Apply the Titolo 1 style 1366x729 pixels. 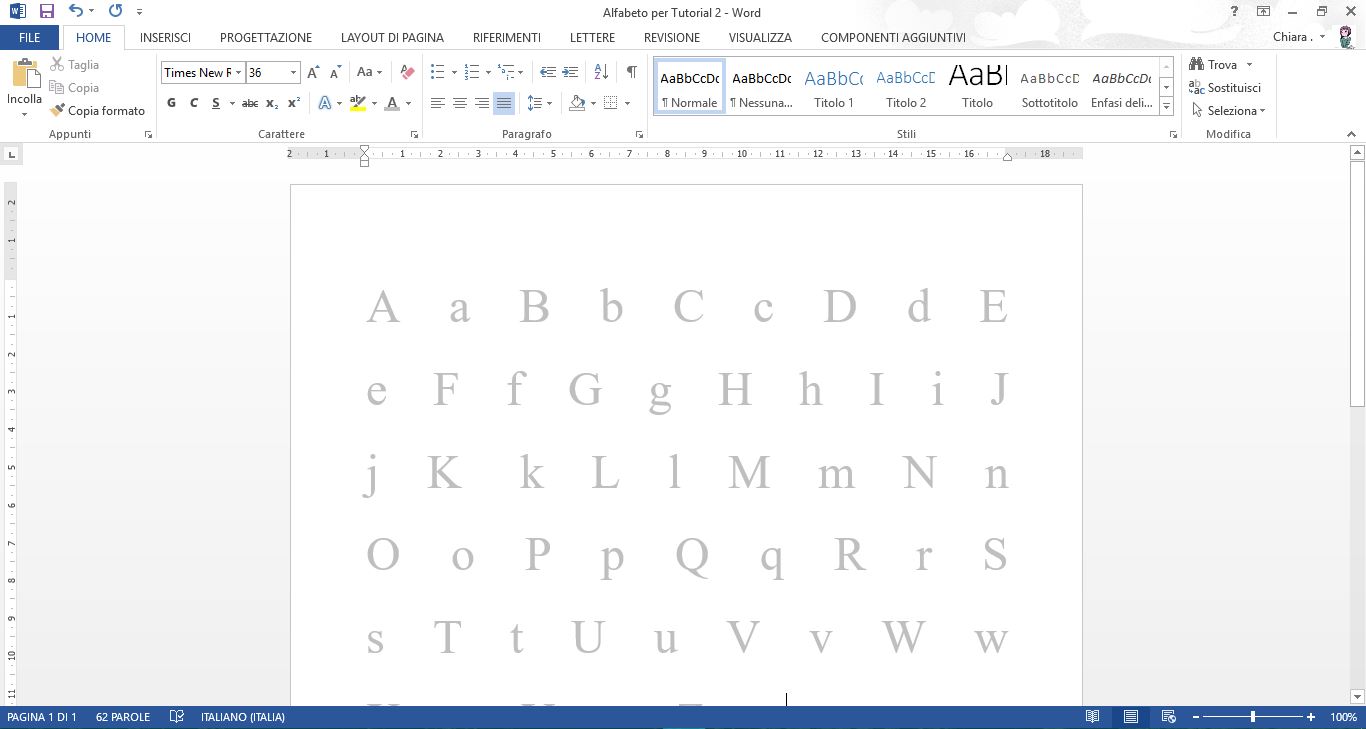[x=834, y=86]
